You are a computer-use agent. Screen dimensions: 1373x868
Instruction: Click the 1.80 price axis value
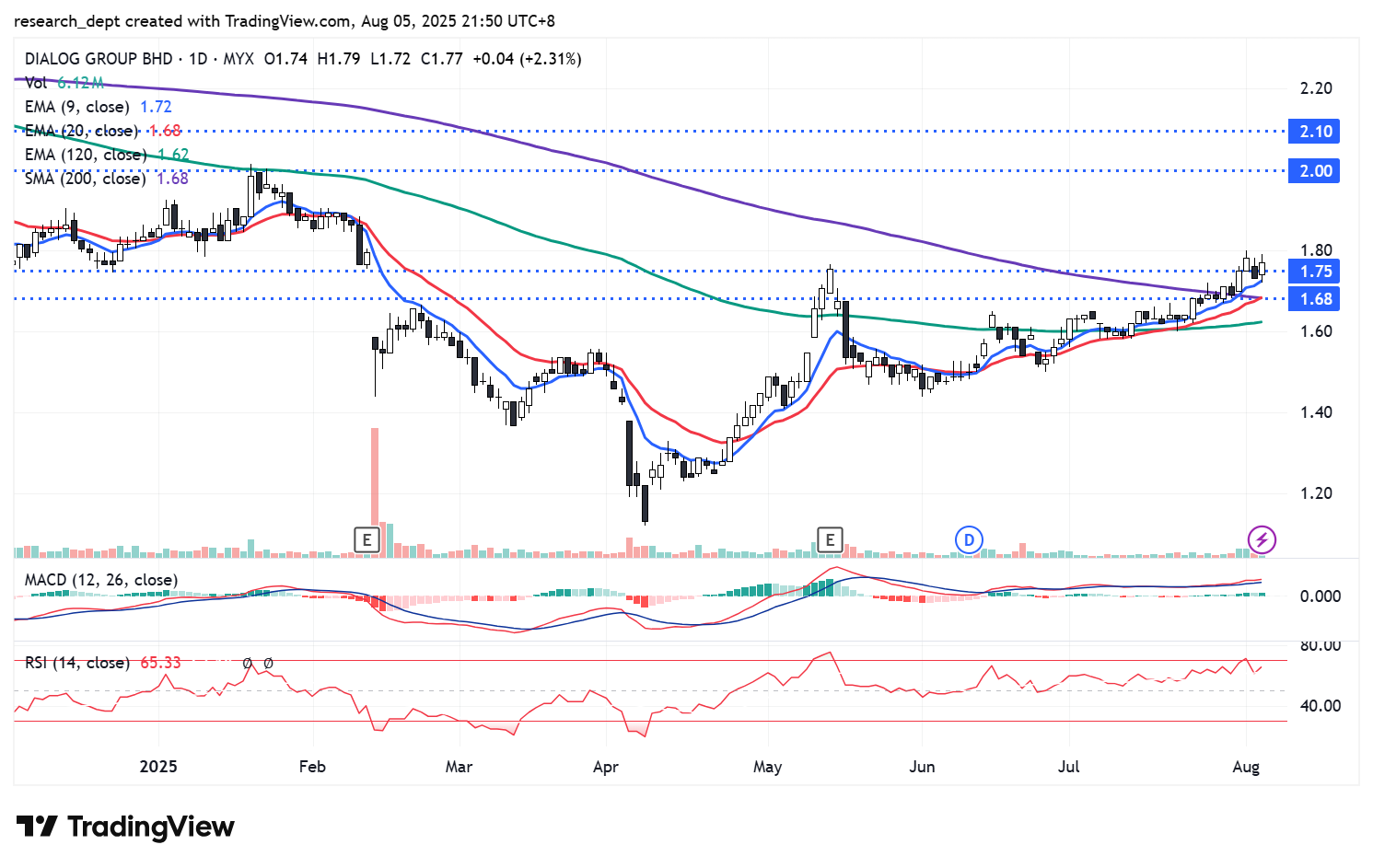click(x=1316, y=250)
